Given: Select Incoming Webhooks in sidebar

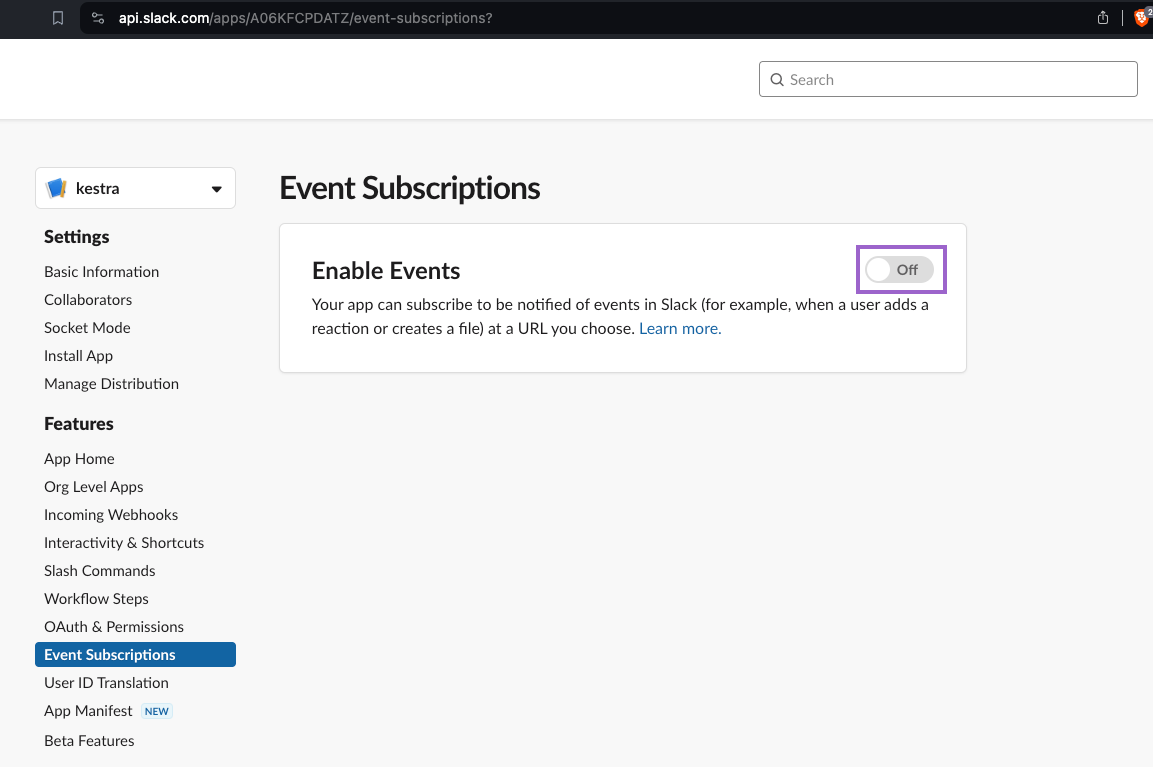Looking at the screenshot, I should [111, 515].
